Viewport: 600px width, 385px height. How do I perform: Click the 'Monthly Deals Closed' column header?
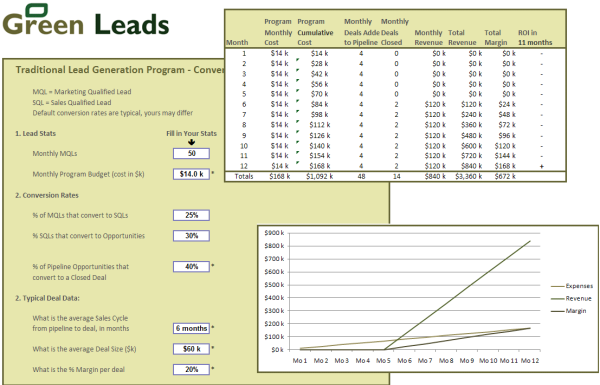click(394, 32)
